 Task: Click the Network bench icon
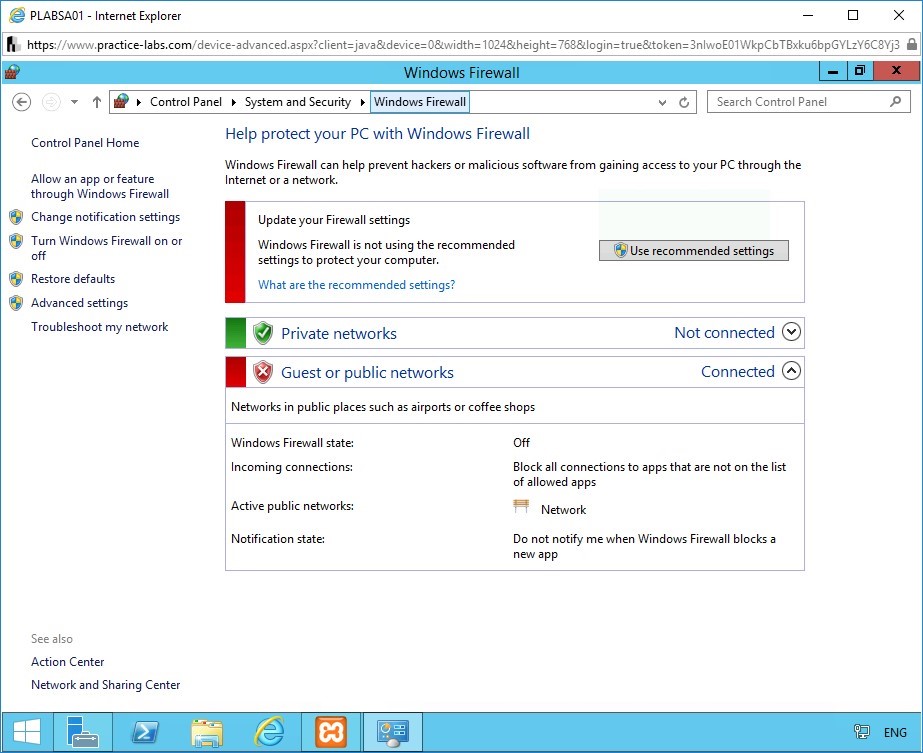pyautogui.click(x=521, y=506)
